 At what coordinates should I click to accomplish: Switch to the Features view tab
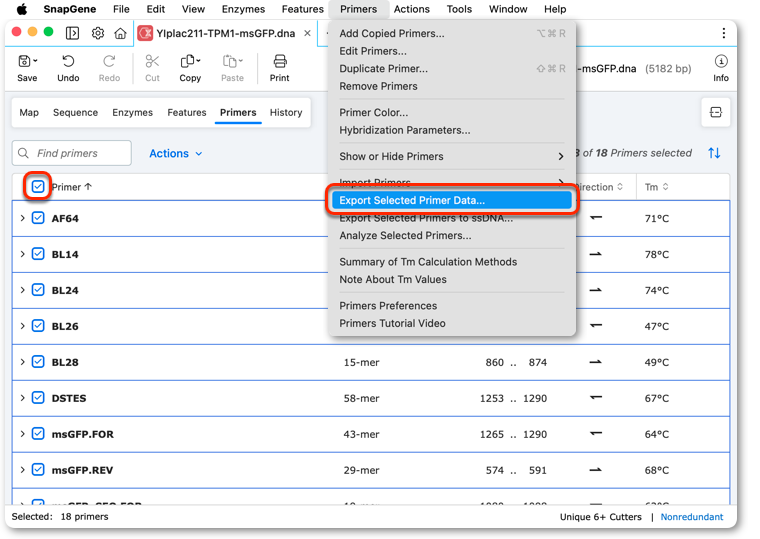[187, 112]
